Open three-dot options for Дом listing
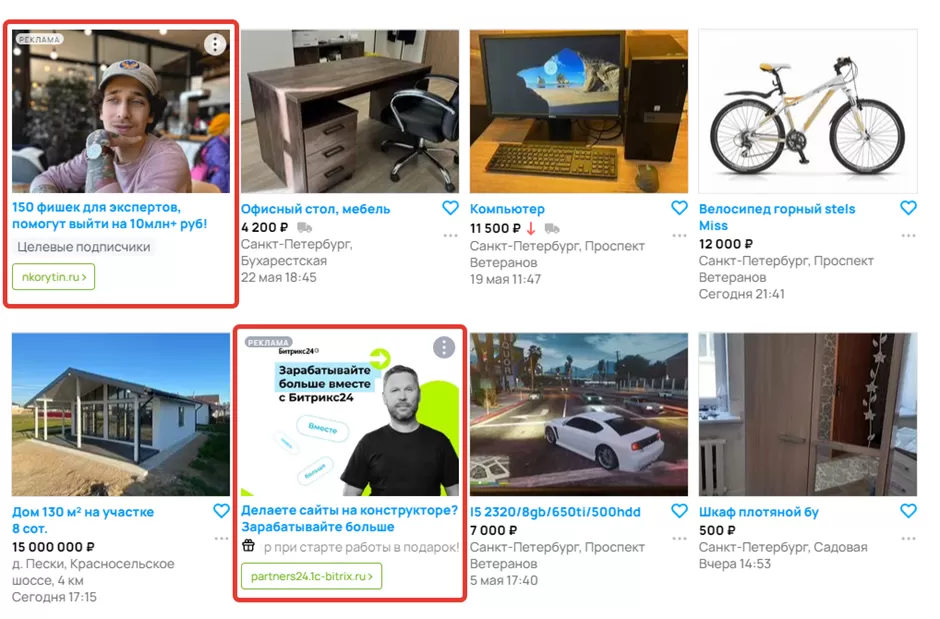 point(221,538)
